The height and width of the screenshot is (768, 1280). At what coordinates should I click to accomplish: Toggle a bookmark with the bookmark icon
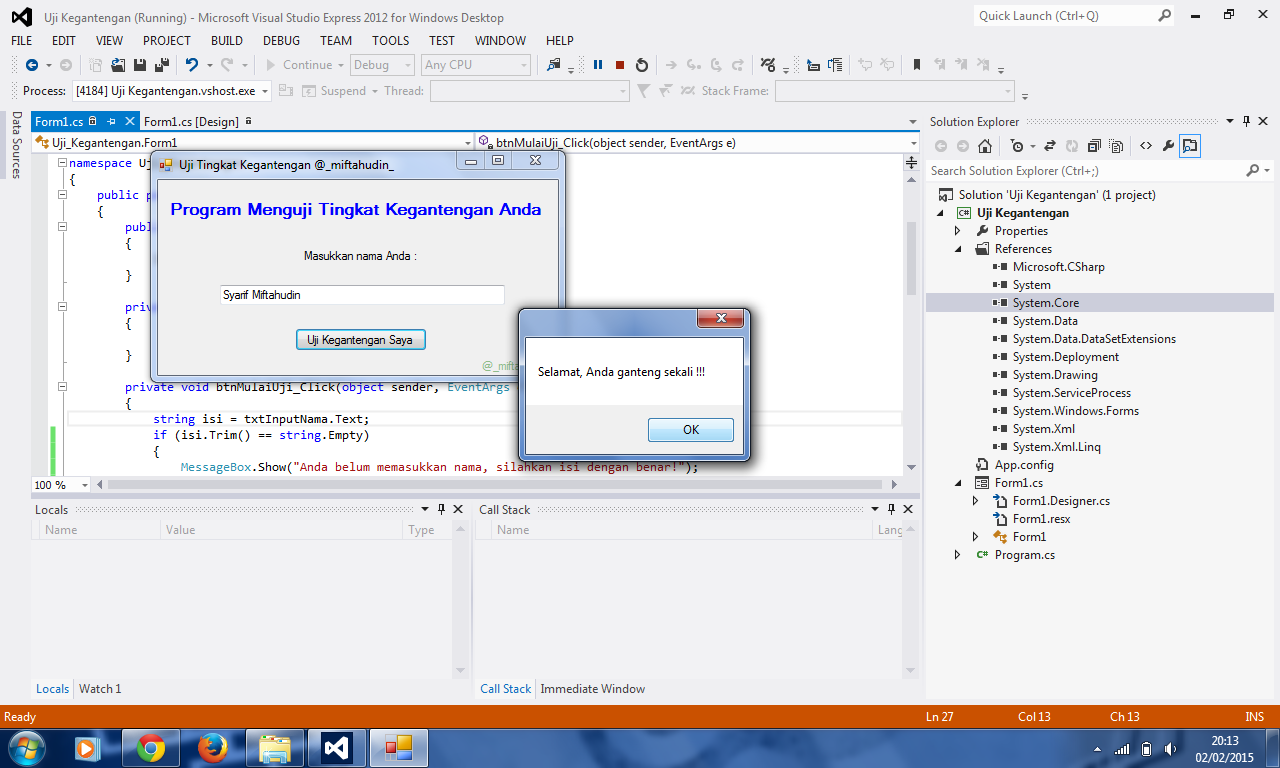tap(916, 64)
